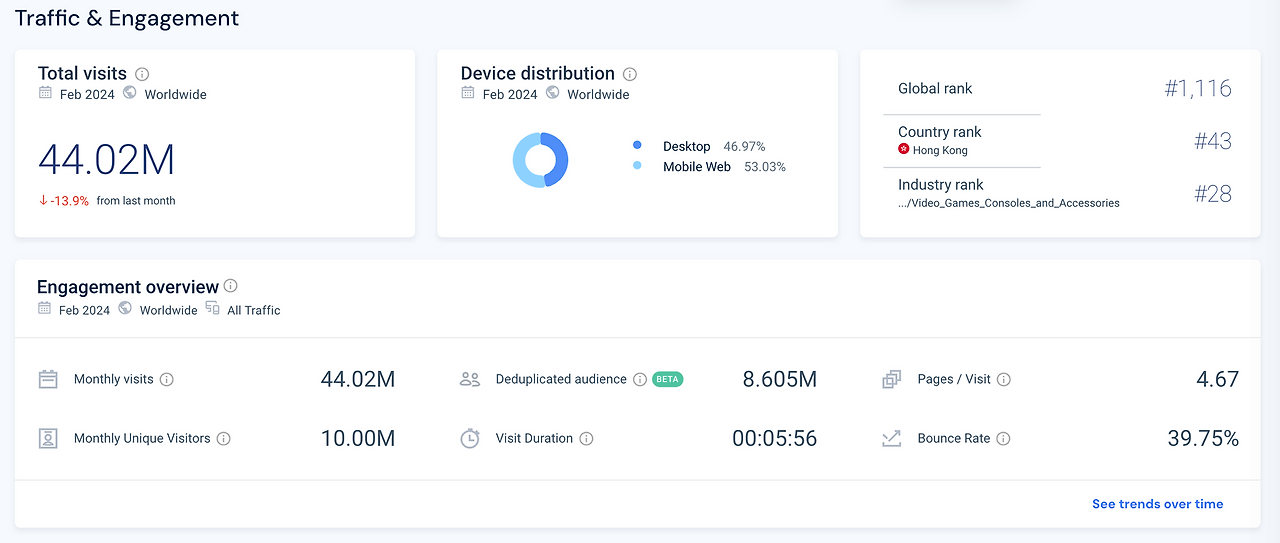This screenshot has height=543, width=1280.
Task: Click Global rank value #1,116
Action: tap(1198, 88)
